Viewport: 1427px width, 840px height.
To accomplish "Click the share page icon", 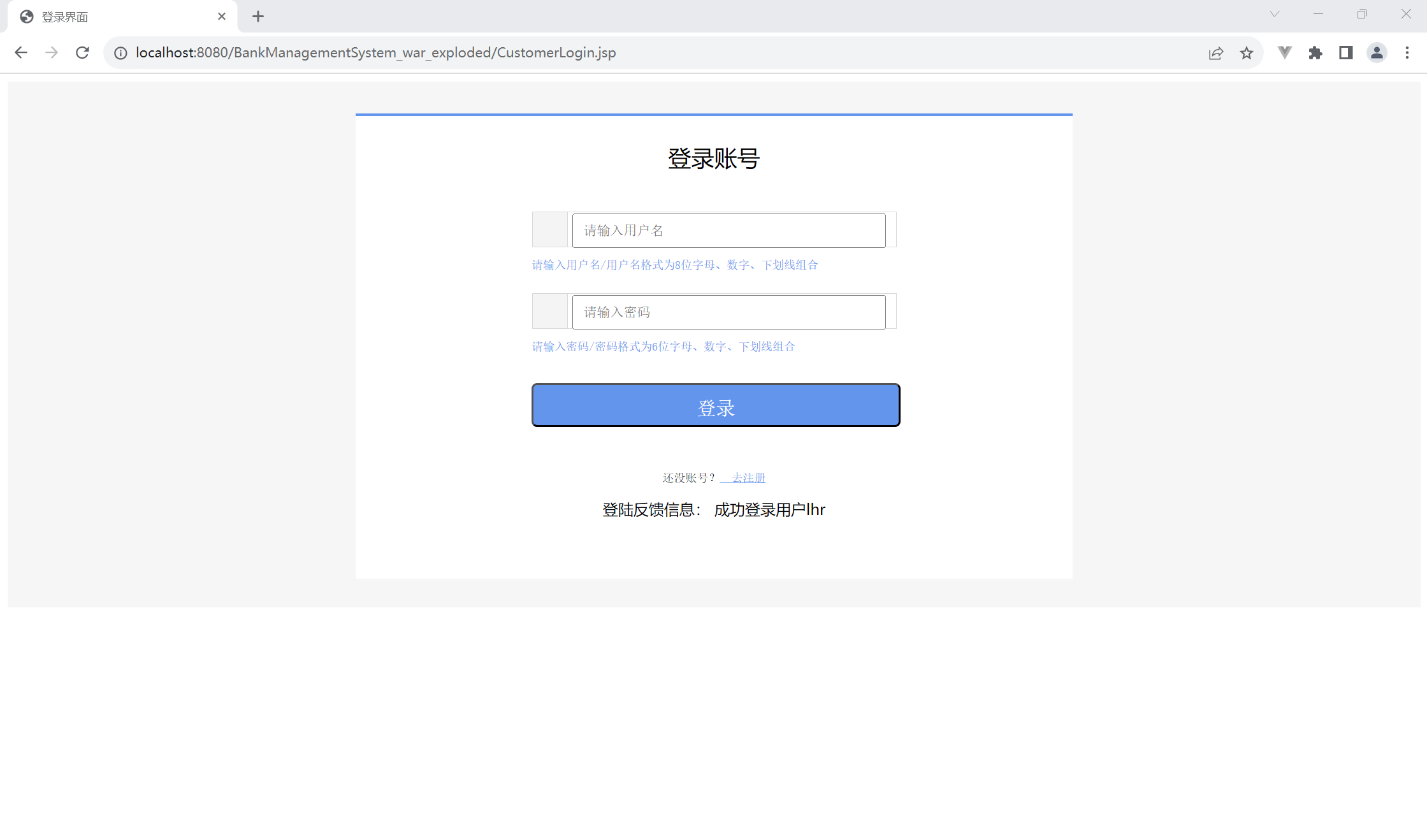I will (1215, 53).
